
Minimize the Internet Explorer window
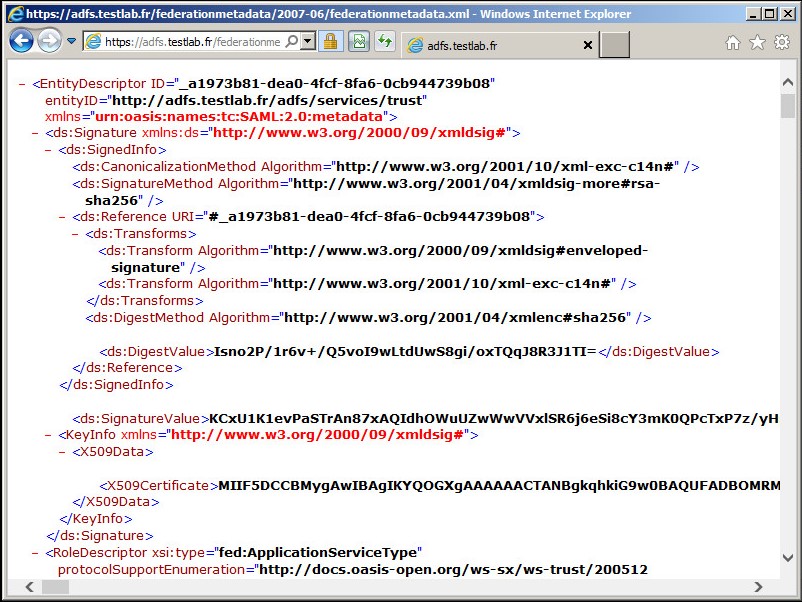752,14
